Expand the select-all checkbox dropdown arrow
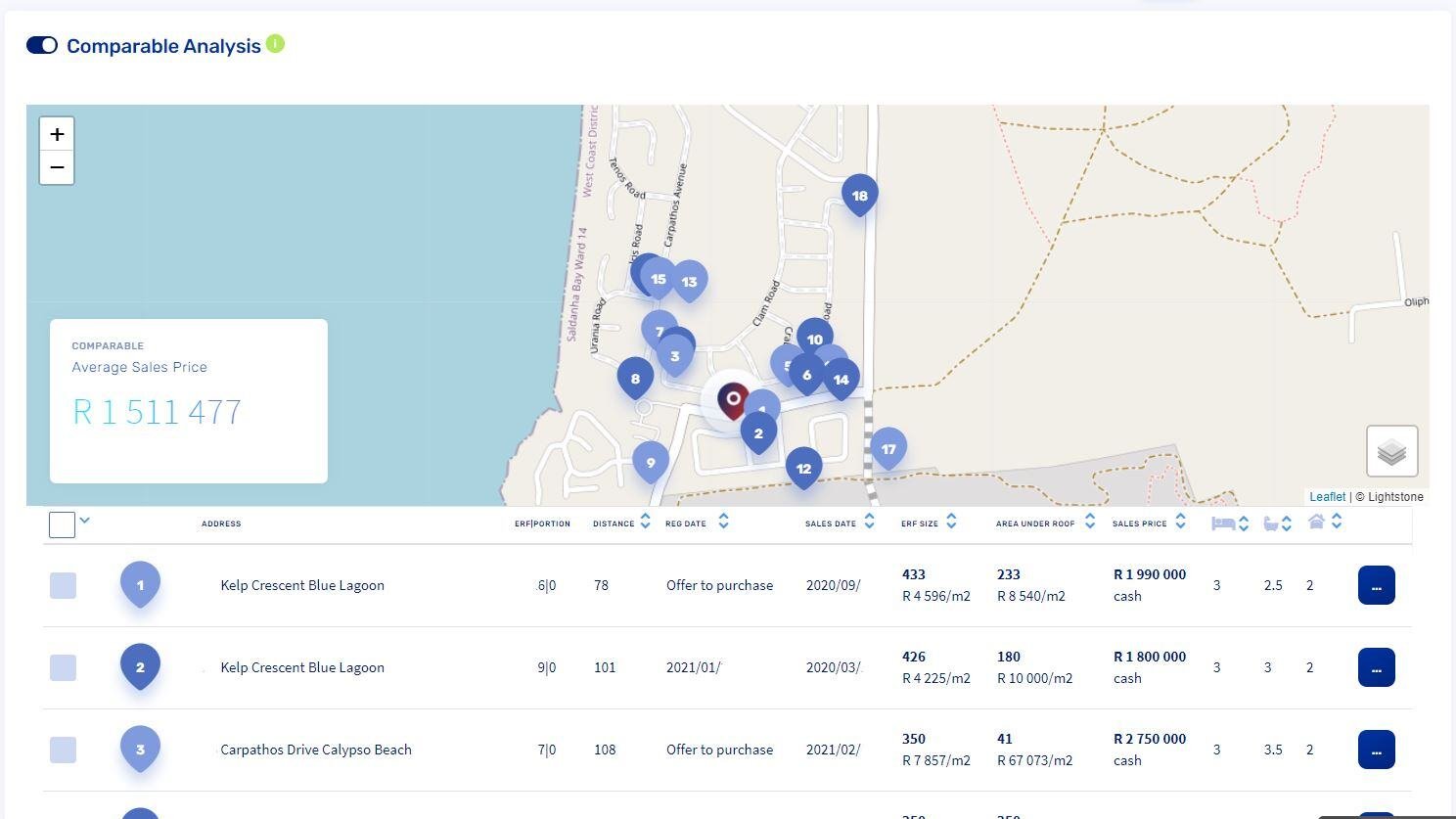This screenshot has width=1456, height=819. coord(84,521)
